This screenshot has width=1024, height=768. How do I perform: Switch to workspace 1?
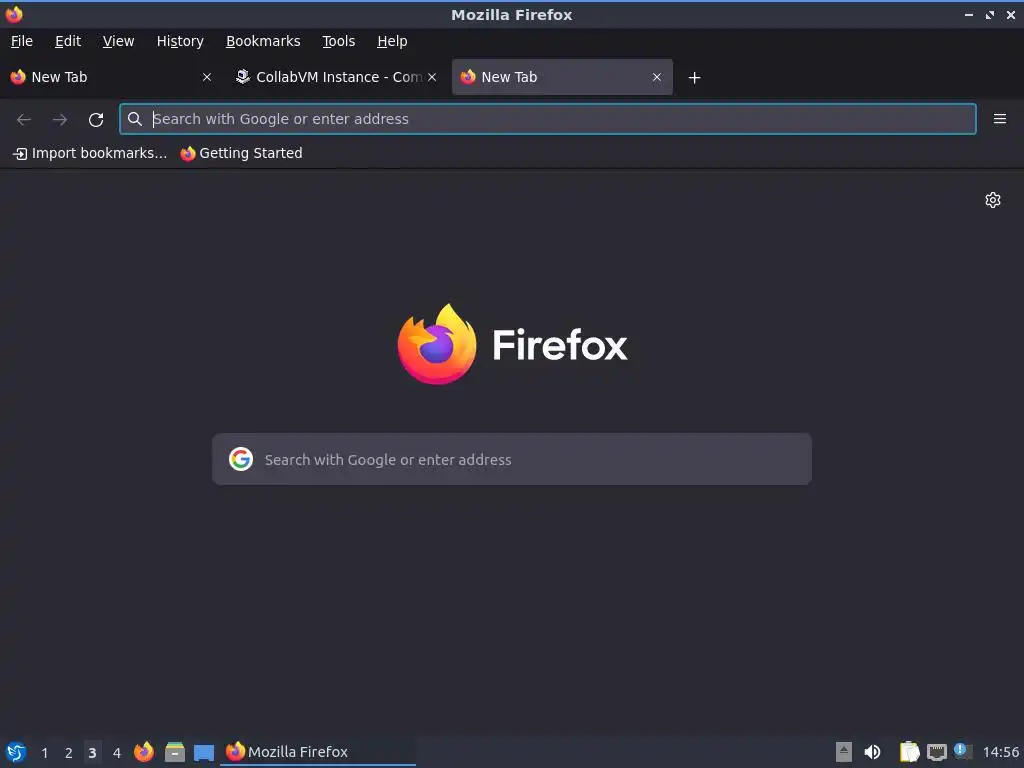pyautogui.click(x=44, y=753)
